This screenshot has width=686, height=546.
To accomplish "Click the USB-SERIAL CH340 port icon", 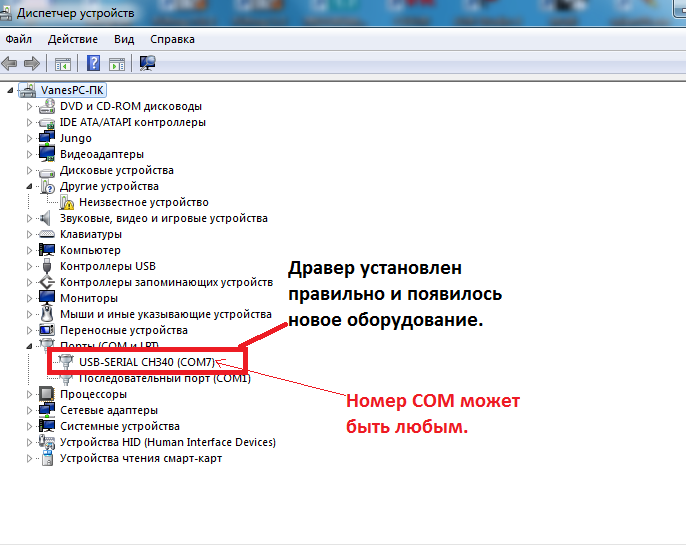I will click(66, 361).
